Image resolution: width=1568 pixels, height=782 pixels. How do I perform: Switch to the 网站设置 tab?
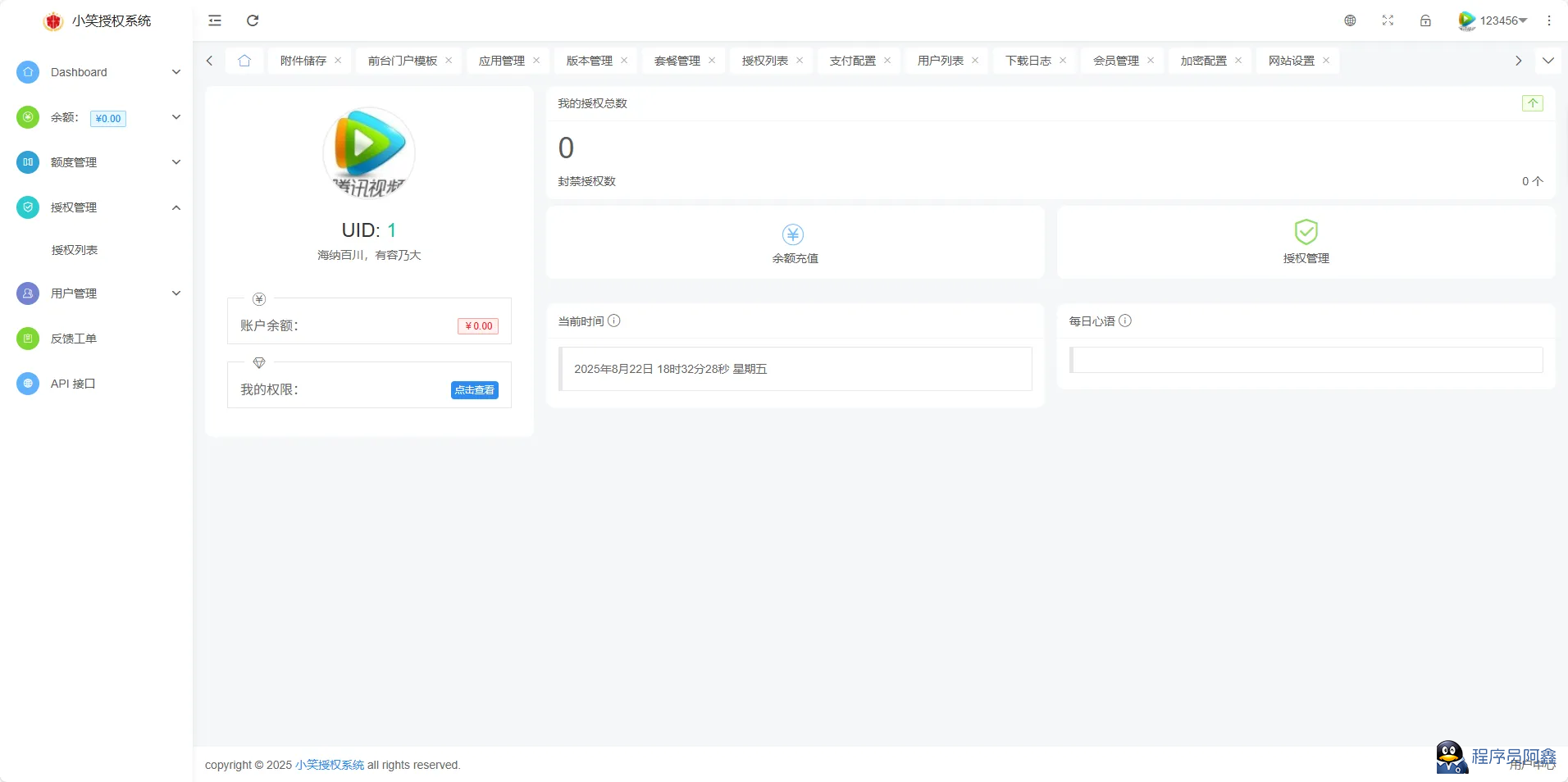(1291, 61)
